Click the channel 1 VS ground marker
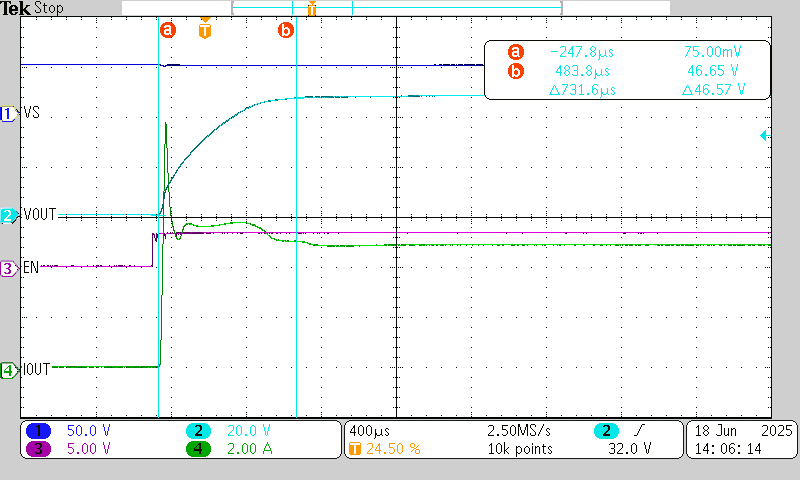 pyautogui.click(x=8, y=115)
